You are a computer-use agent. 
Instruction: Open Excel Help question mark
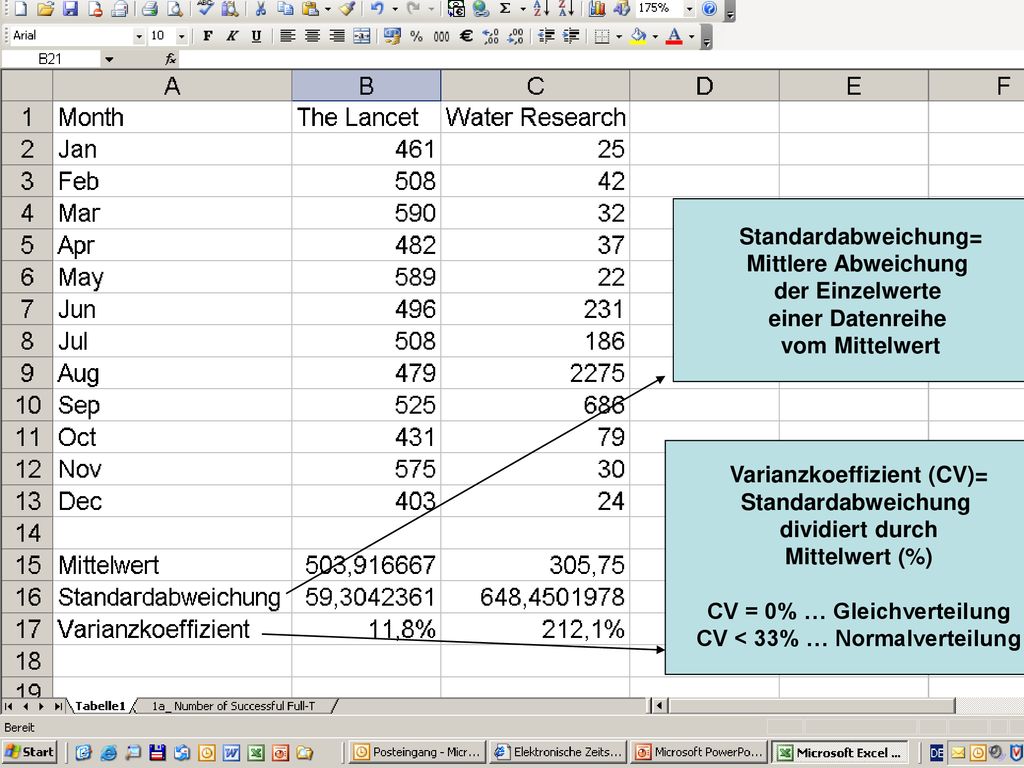click(x=709, y=8)
